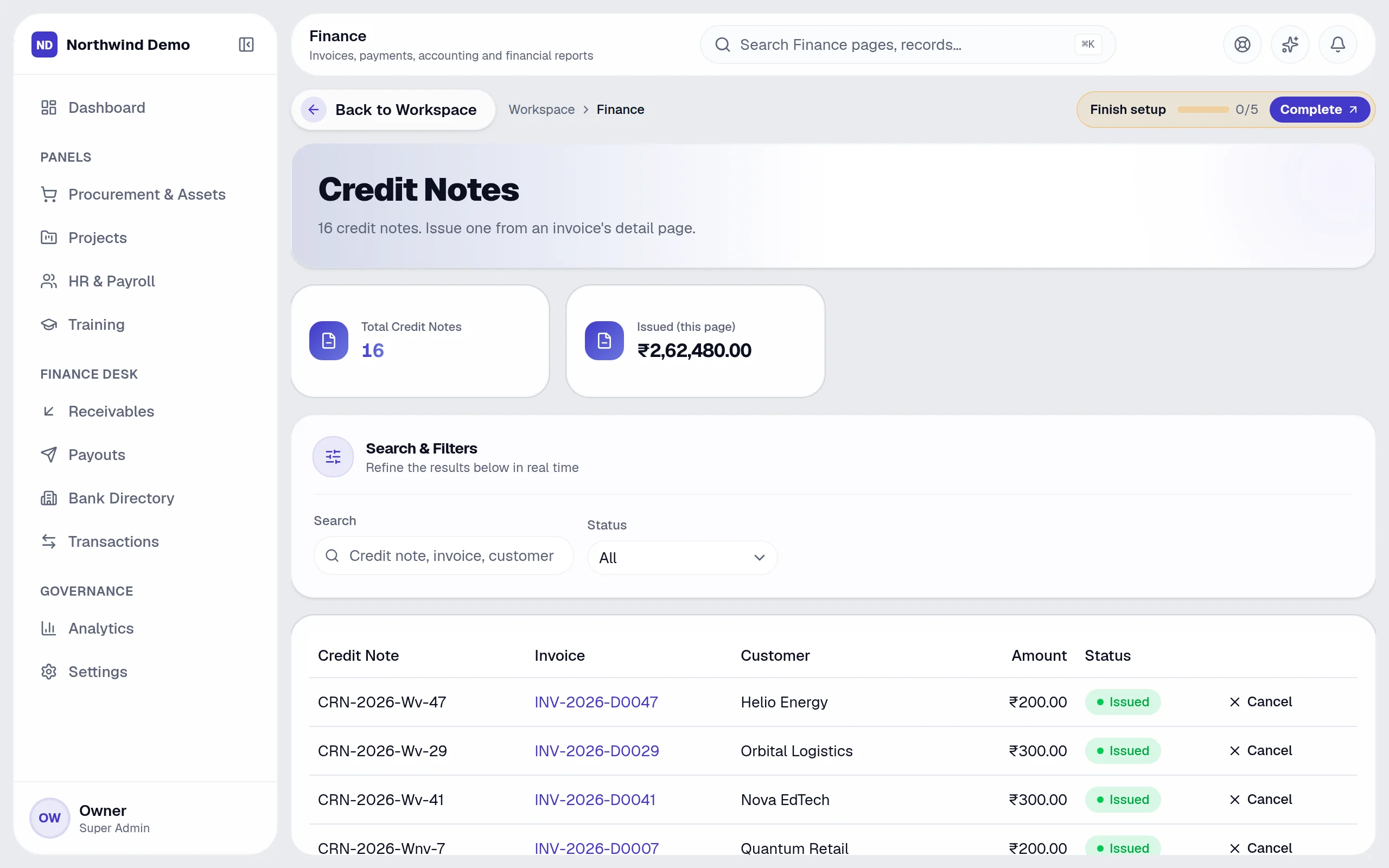
Task: Cancel credit note CRN-2026-Wv-41
Action: [1261, 799]
